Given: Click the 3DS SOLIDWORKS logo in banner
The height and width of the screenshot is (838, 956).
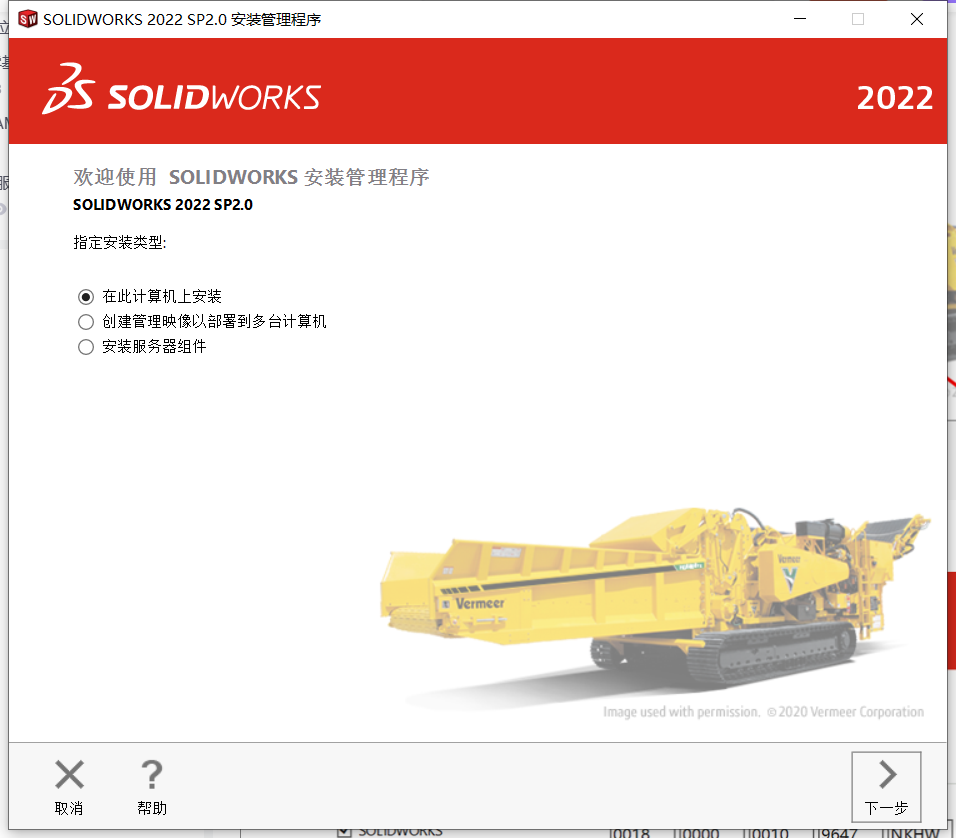Looking at the screenshot, I should pyautogui.click(x=182, y=90).
